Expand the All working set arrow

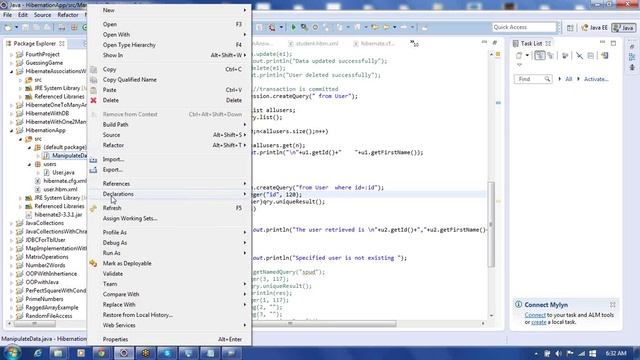tap(560, 79)
